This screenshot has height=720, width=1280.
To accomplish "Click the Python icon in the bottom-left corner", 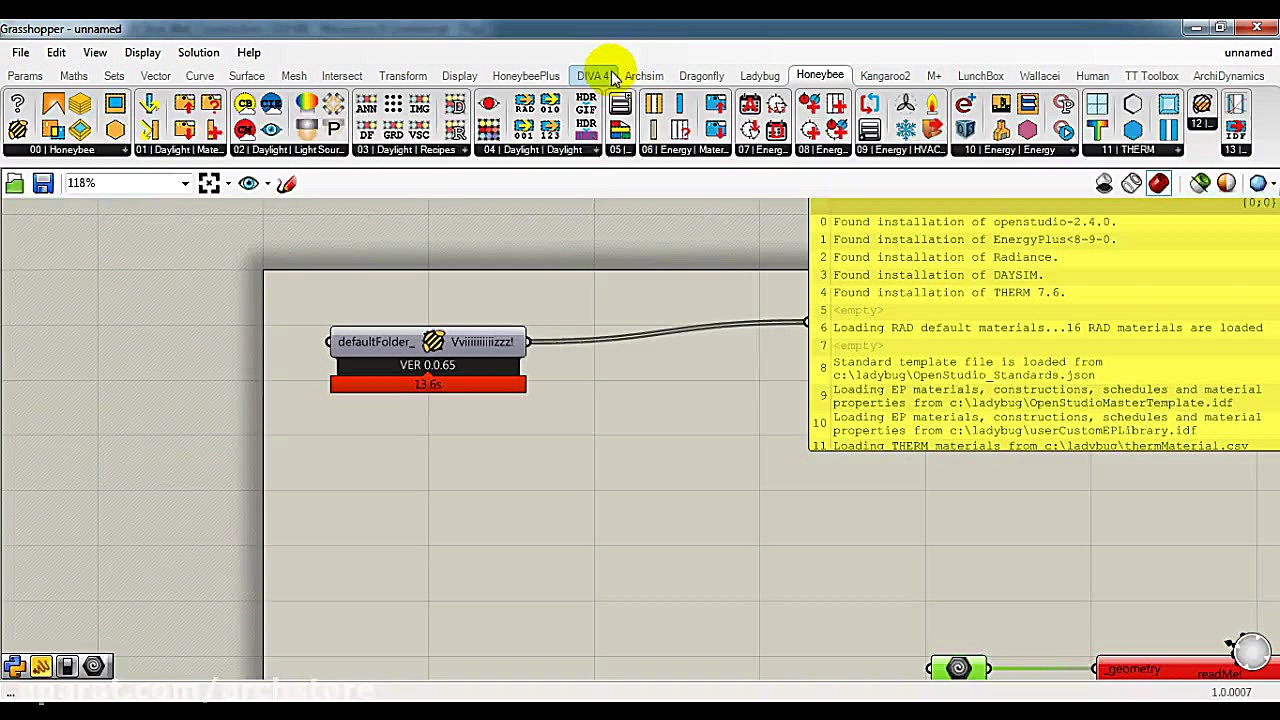I will [14, 666].
